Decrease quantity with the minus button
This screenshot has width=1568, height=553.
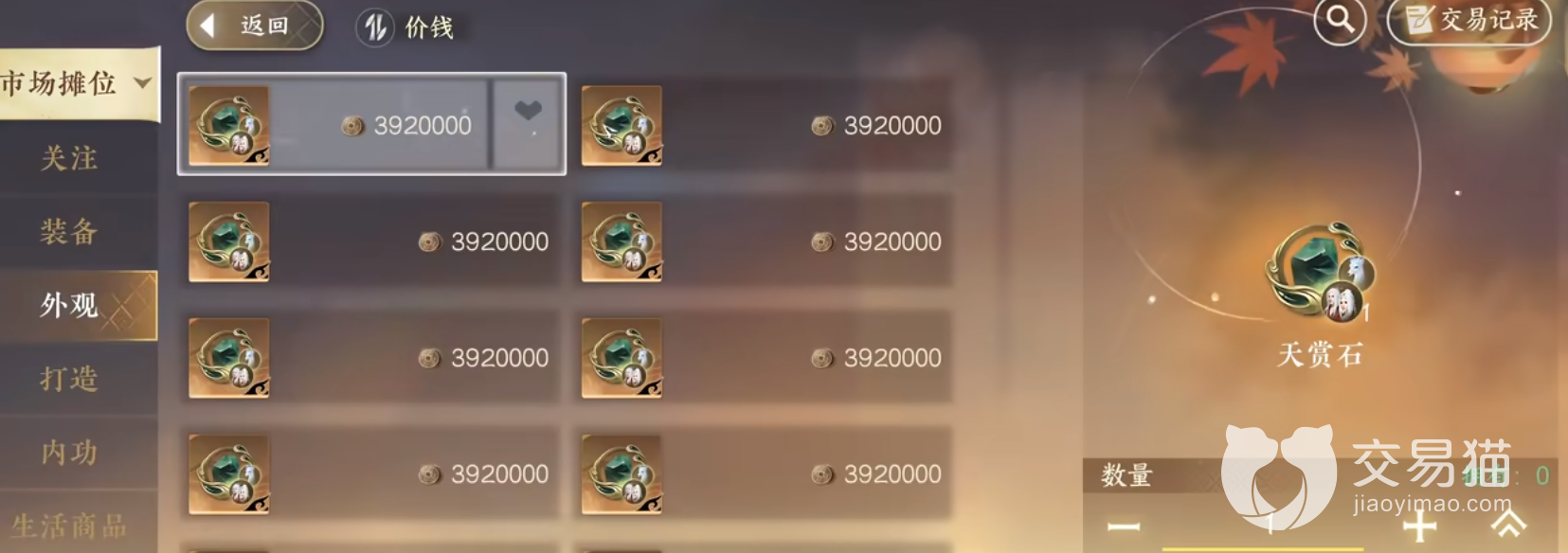click(x=1125, y=526)
